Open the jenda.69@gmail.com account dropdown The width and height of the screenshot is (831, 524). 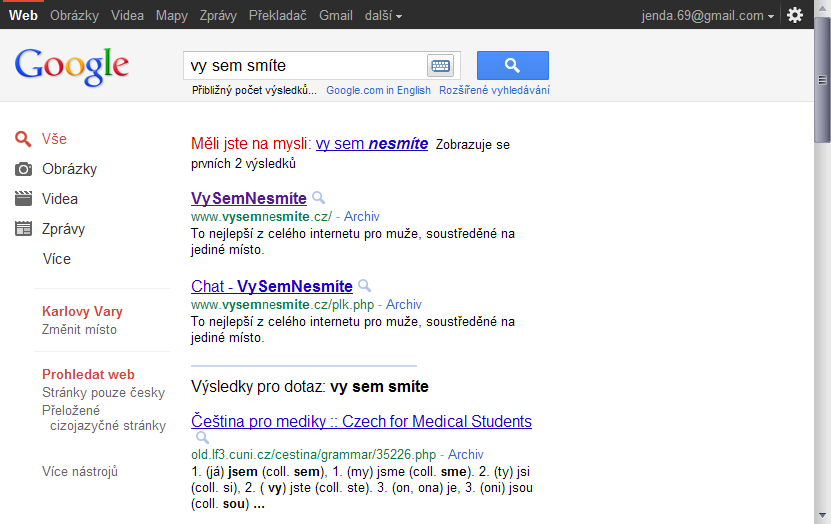pyautogui.click(x=708, y=15)
